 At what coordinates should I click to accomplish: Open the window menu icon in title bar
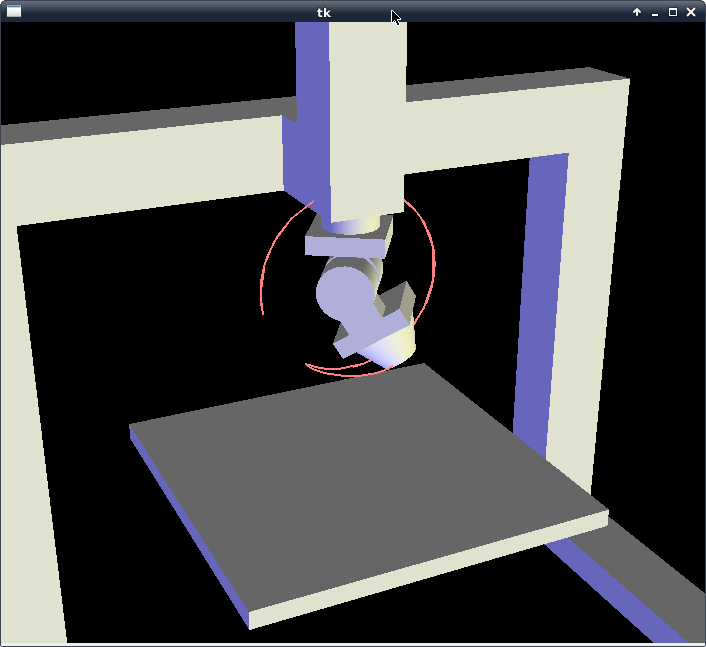14,12
